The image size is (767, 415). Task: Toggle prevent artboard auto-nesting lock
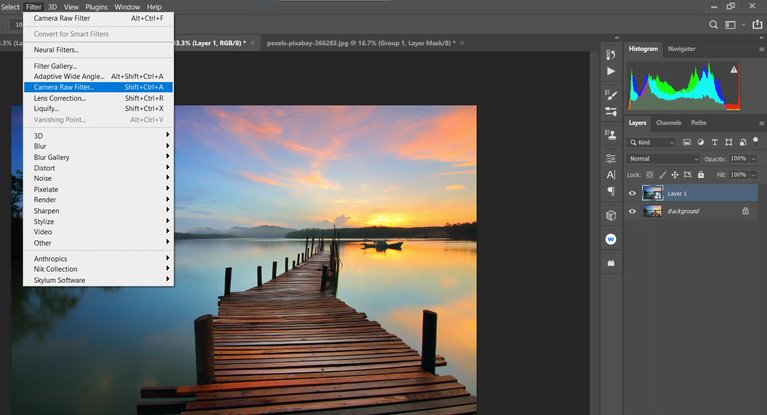688,175
